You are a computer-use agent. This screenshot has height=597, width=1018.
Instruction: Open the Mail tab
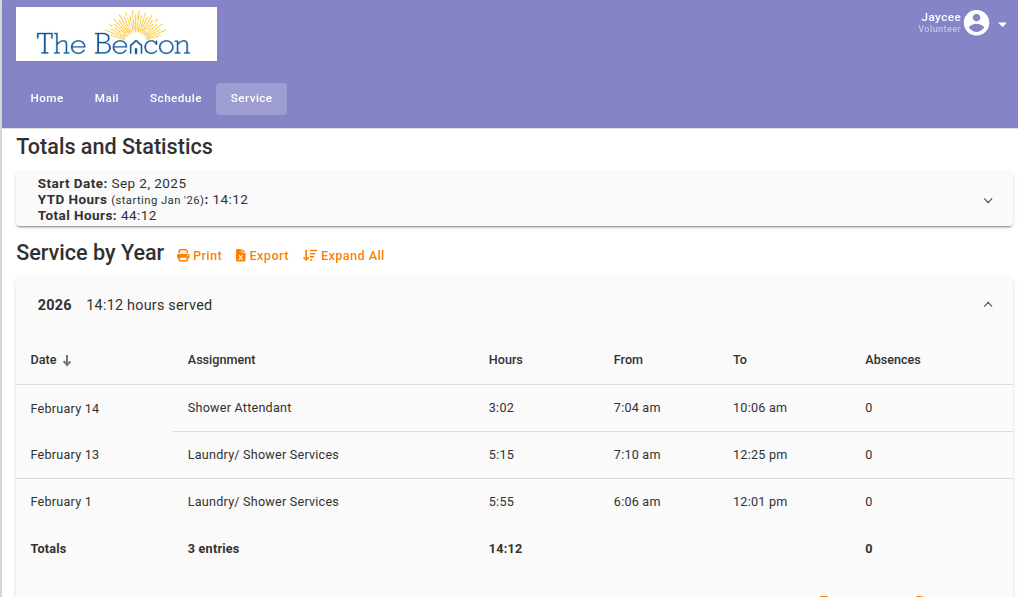pos(106,99)
